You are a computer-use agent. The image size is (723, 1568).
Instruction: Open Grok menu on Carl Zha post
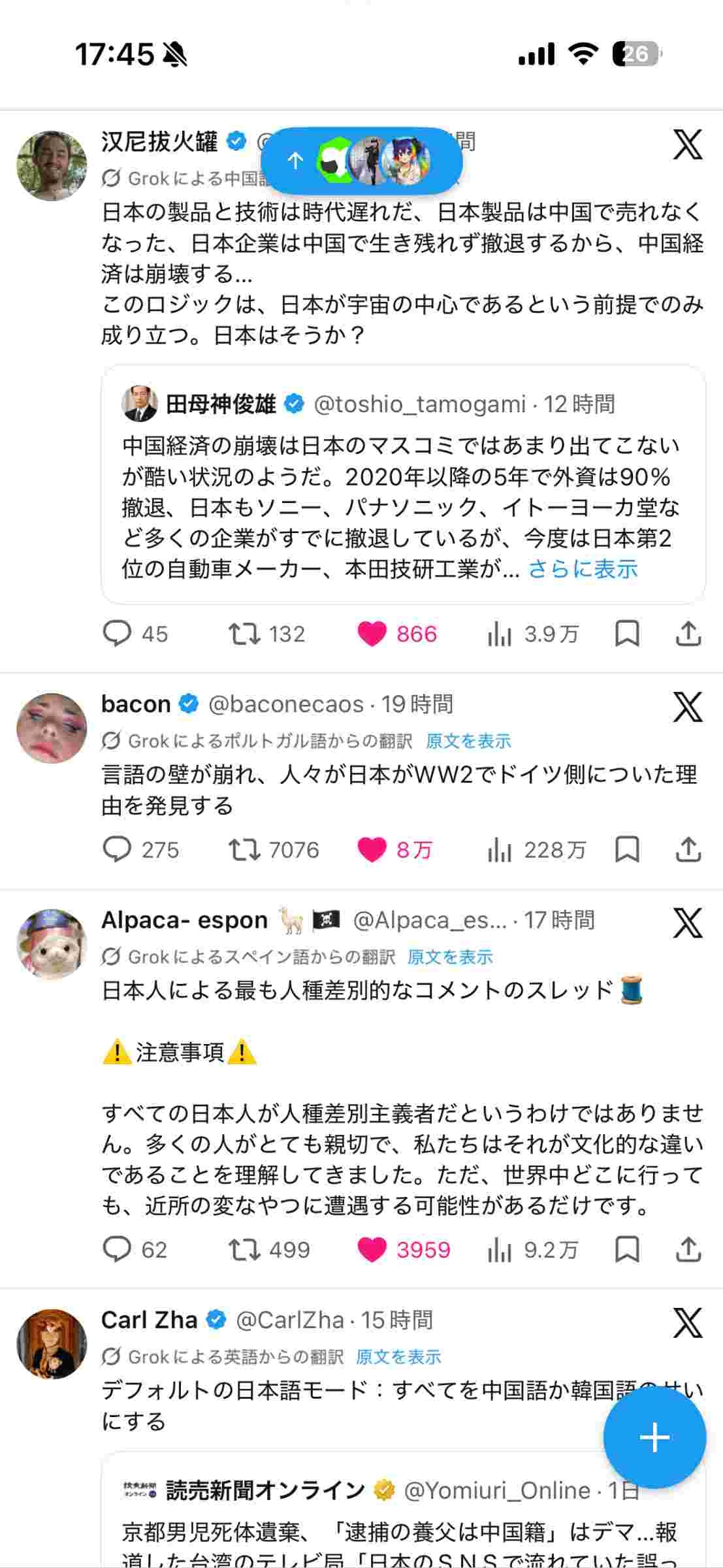[688, 1323]
